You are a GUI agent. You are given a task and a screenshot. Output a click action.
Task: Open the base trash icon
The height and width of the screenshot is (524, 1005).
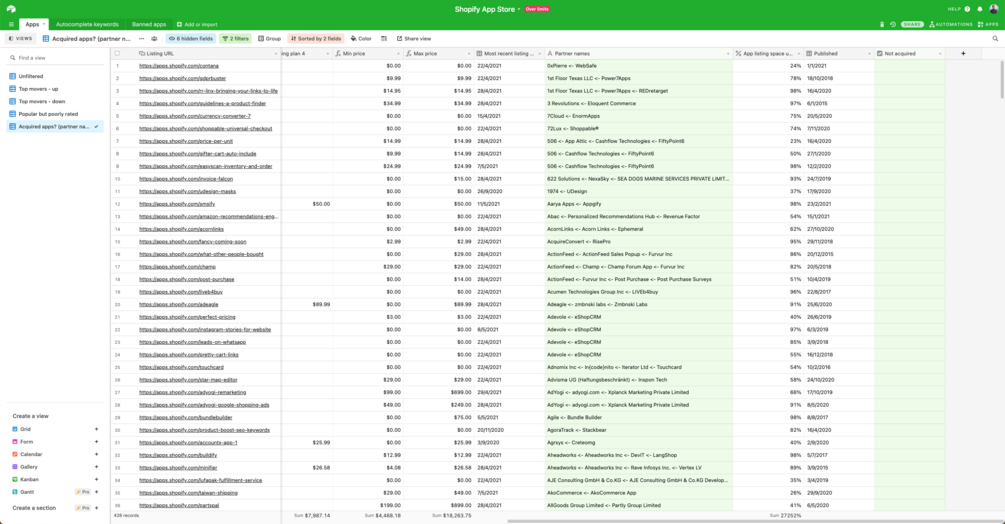(882, 24)
